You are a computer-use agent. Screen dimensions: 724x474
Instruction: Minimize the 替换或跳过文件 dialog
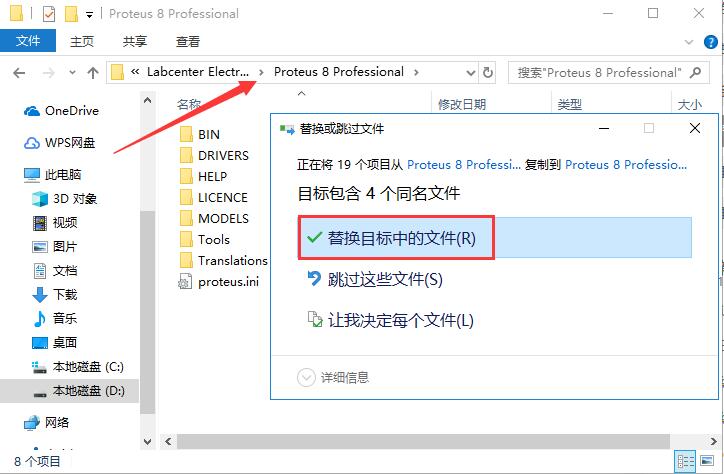(603, 128)
